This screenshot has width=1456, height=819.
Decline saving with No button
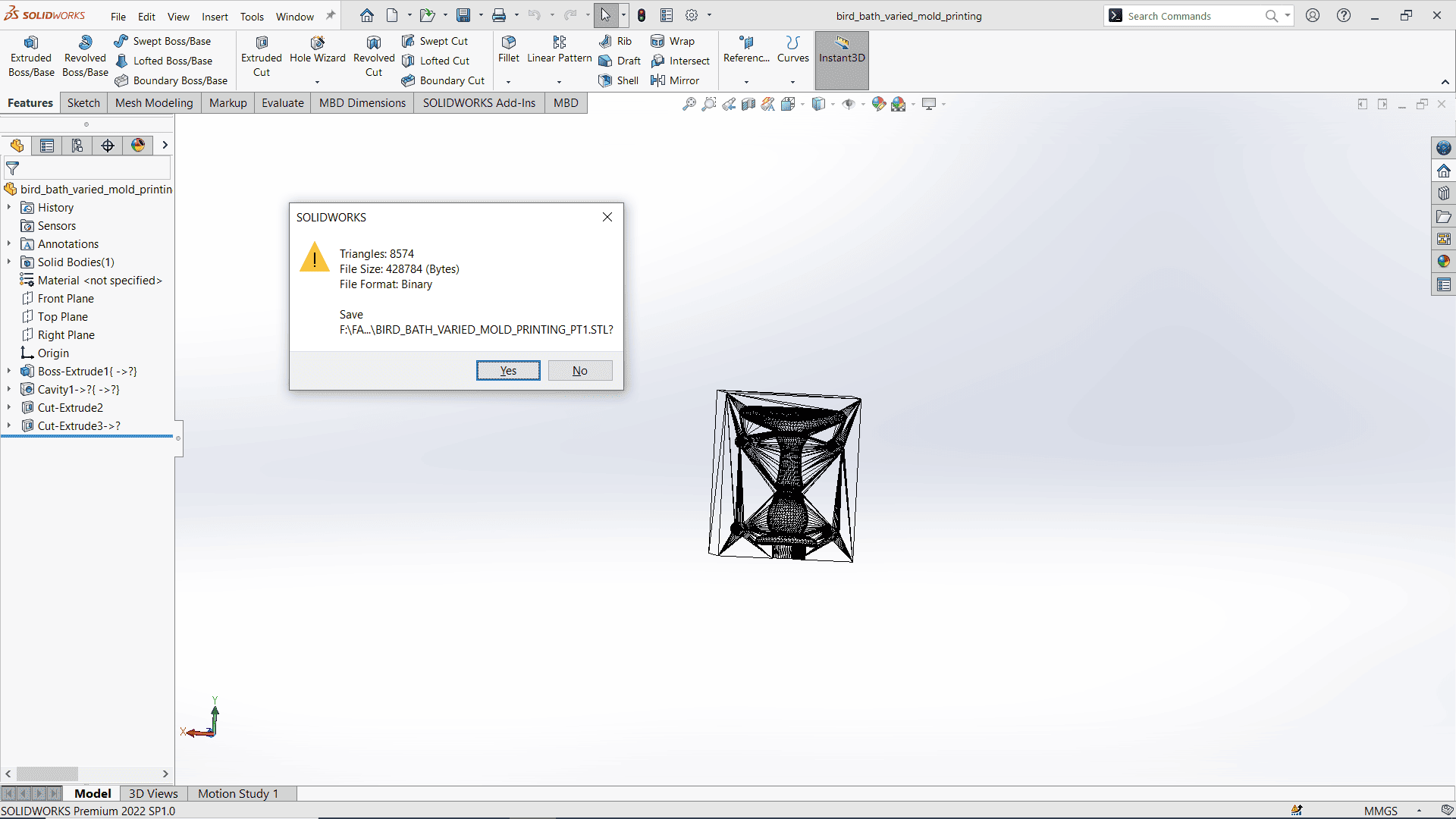pos(580,370)
